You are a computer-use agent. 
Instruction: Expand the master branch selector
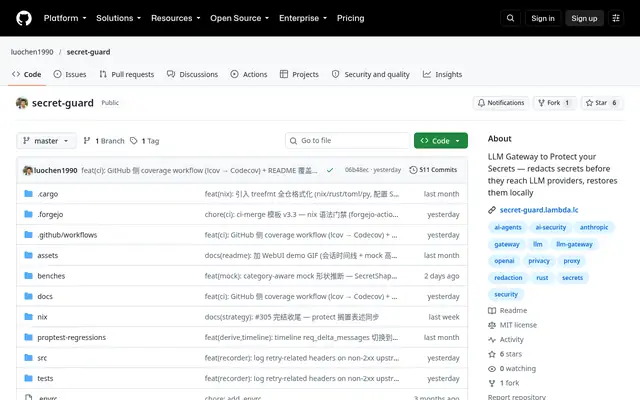coord(46,141)
